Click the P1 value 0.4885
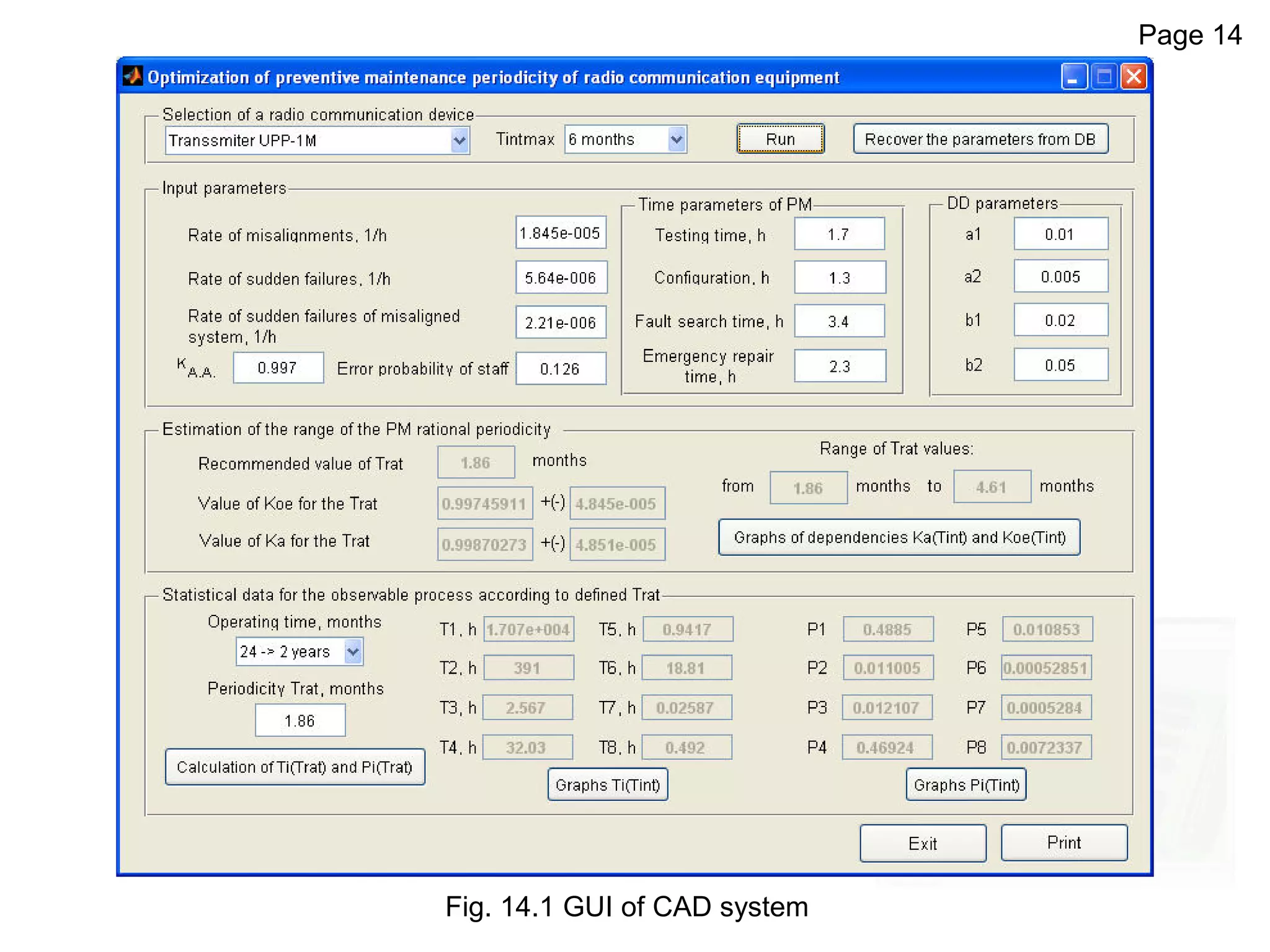The image size is (1270, 952). pos(888,629)
